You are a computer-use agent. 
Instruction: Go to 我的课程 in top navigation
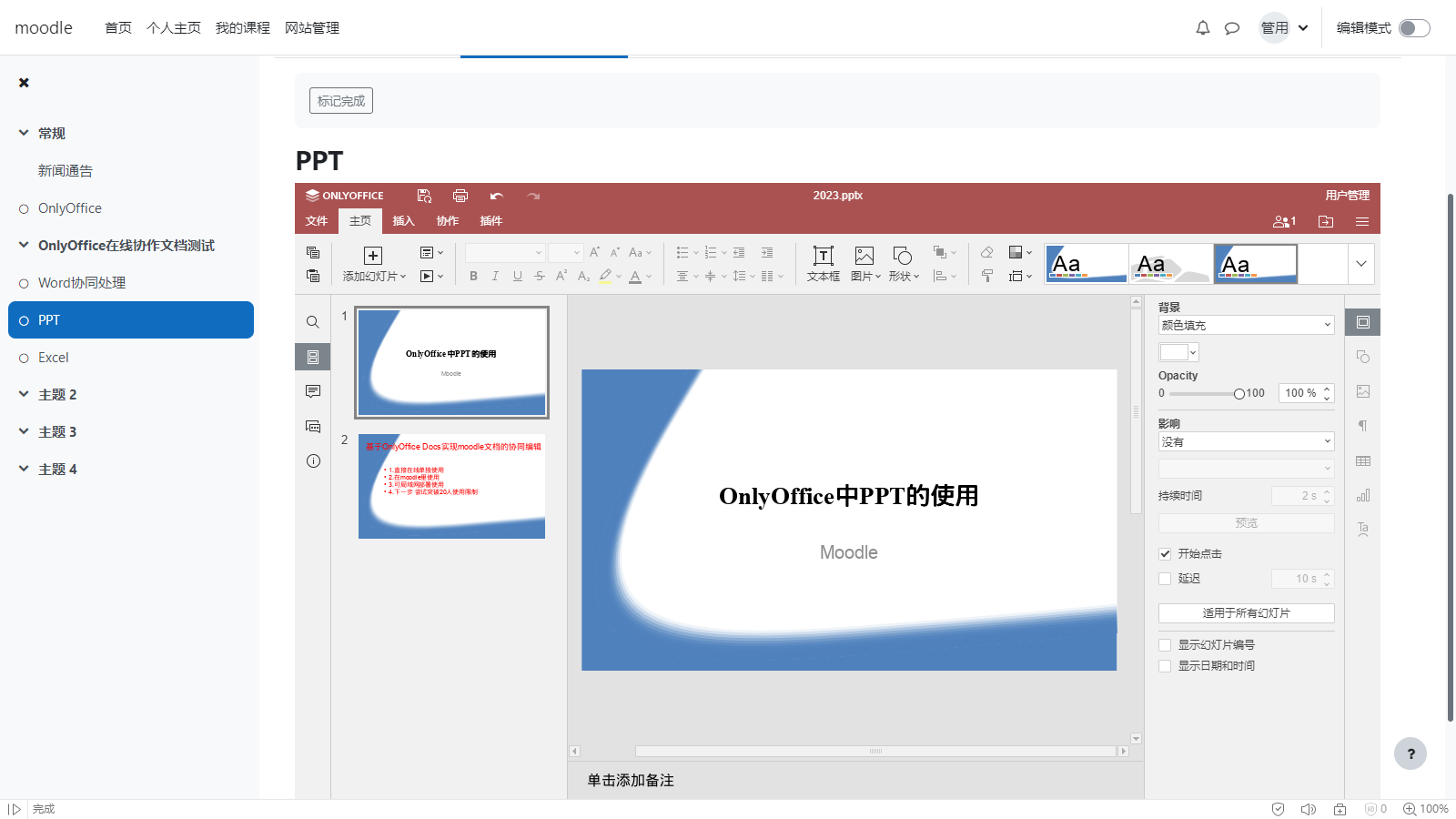point(242,28)
